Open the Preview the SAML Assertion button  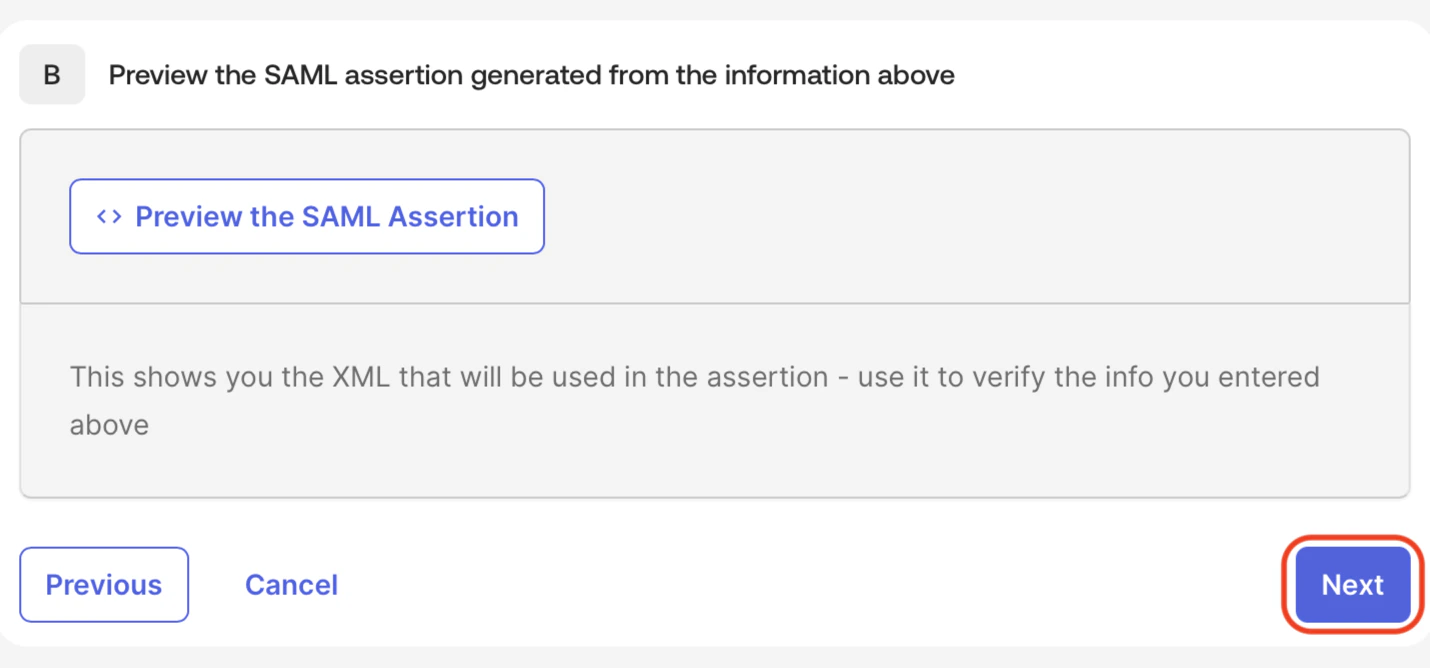pos(307,217)
